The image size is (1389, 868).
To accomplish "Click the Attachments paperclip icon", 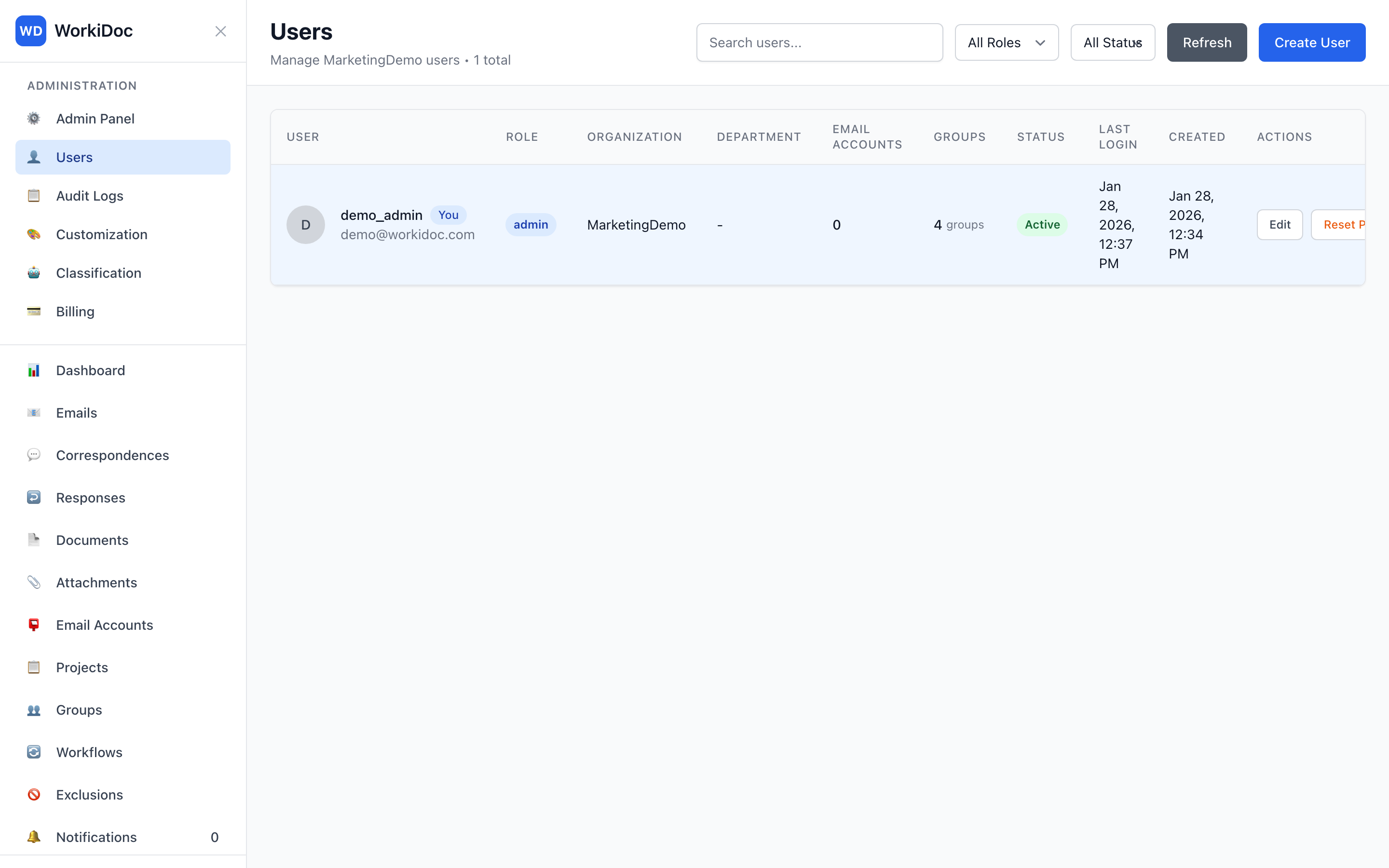I will (34, 582).
